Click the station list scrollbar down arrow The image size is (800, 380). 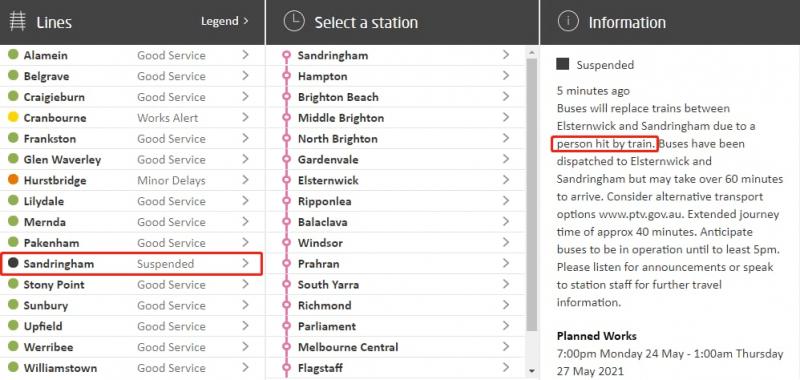[x=532, y=371]
